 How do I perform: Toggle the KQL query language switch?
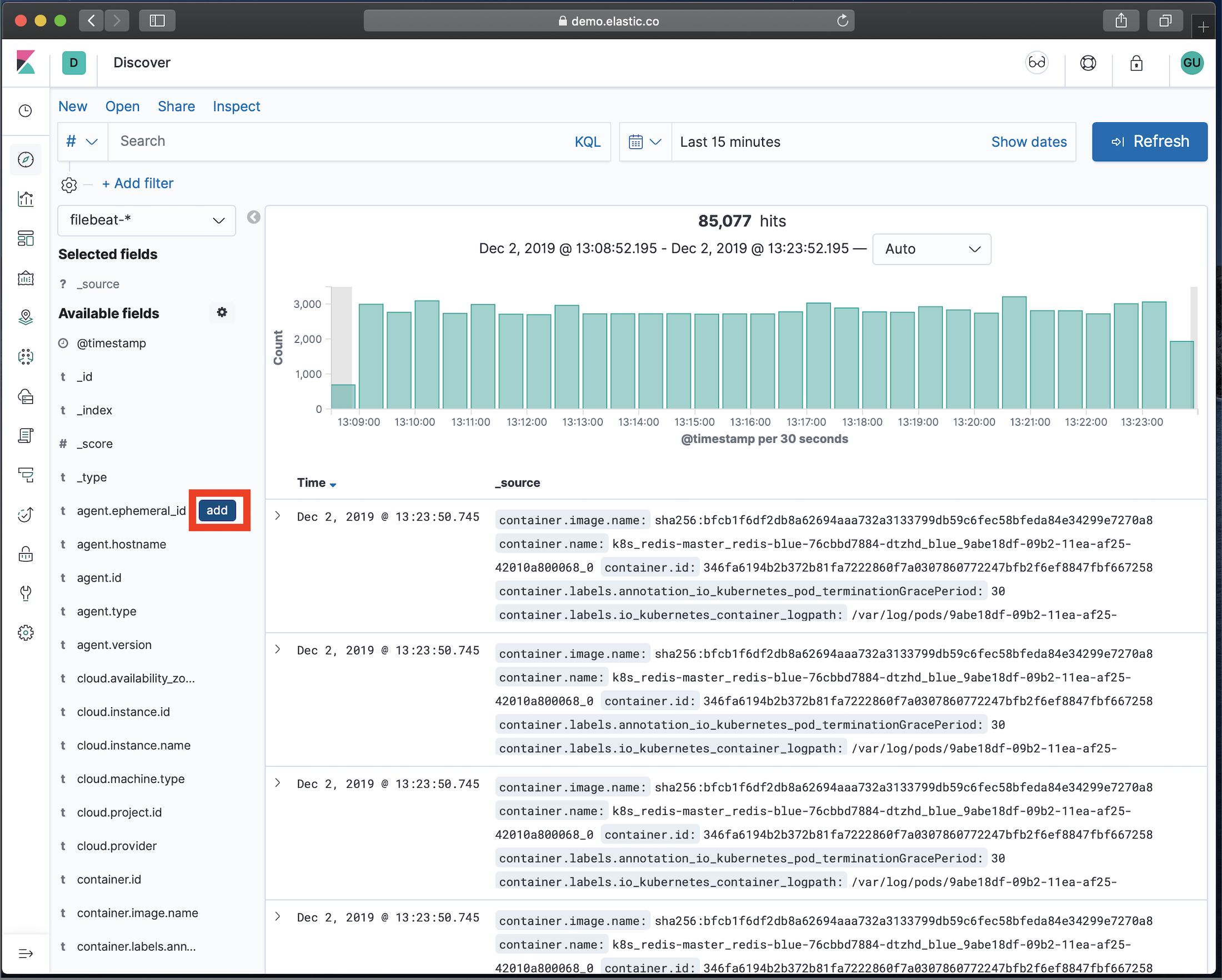(x=587, y=142)
